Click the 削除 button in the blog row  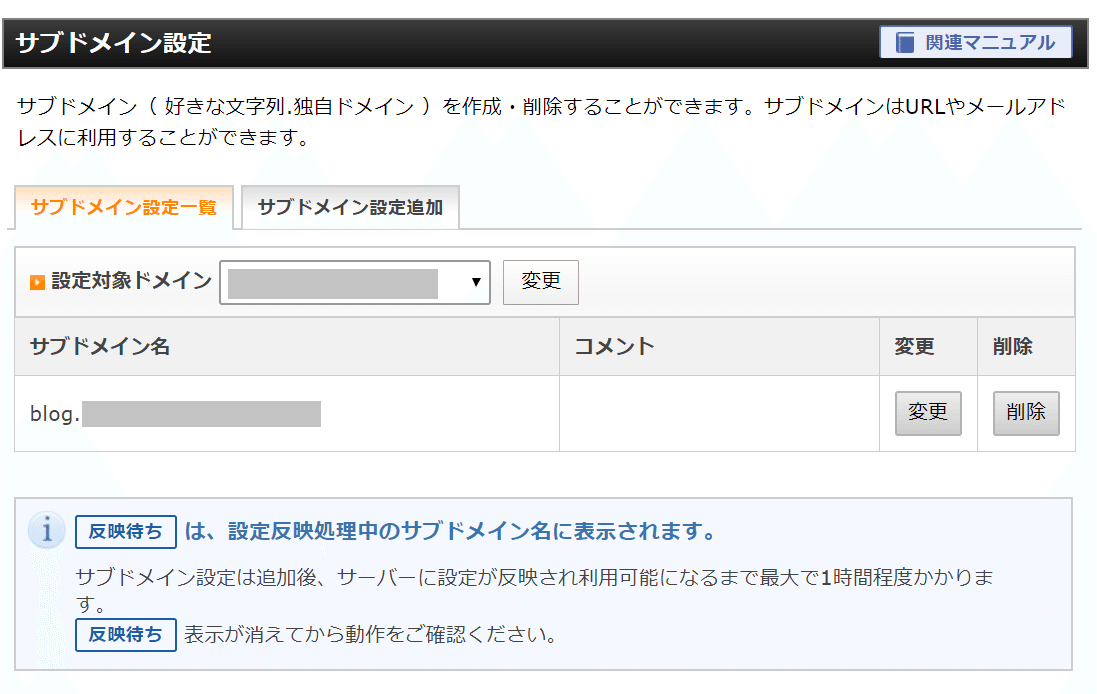pos(1026,413)
